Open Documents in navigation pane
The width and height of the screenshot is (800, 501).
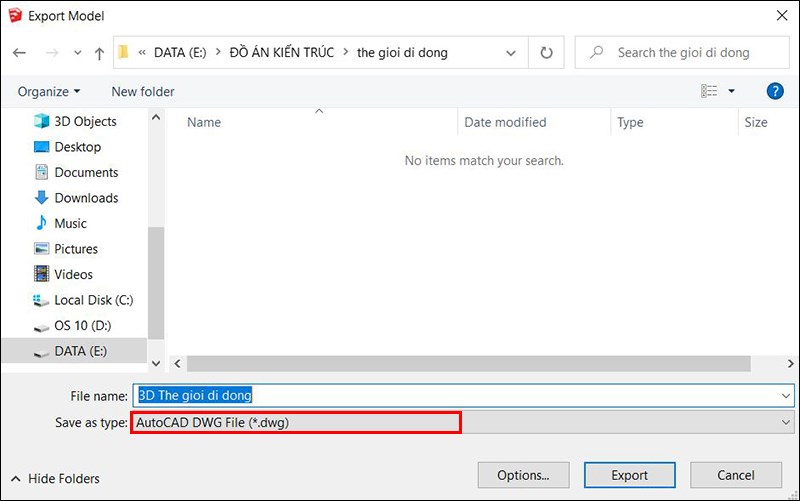pos(86,172)
